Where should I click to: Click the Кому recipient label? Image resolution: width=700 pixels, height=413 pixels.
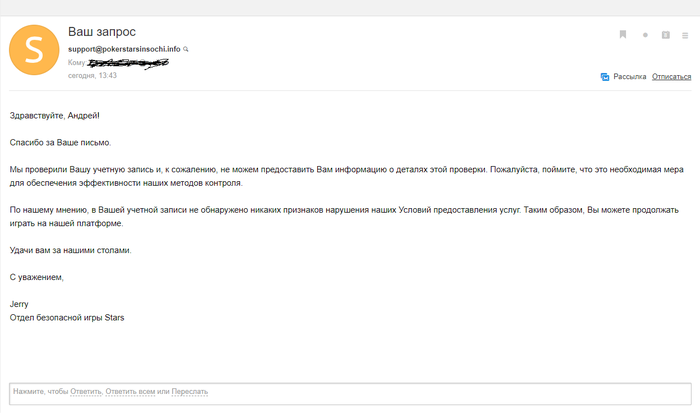click(77, 63)
